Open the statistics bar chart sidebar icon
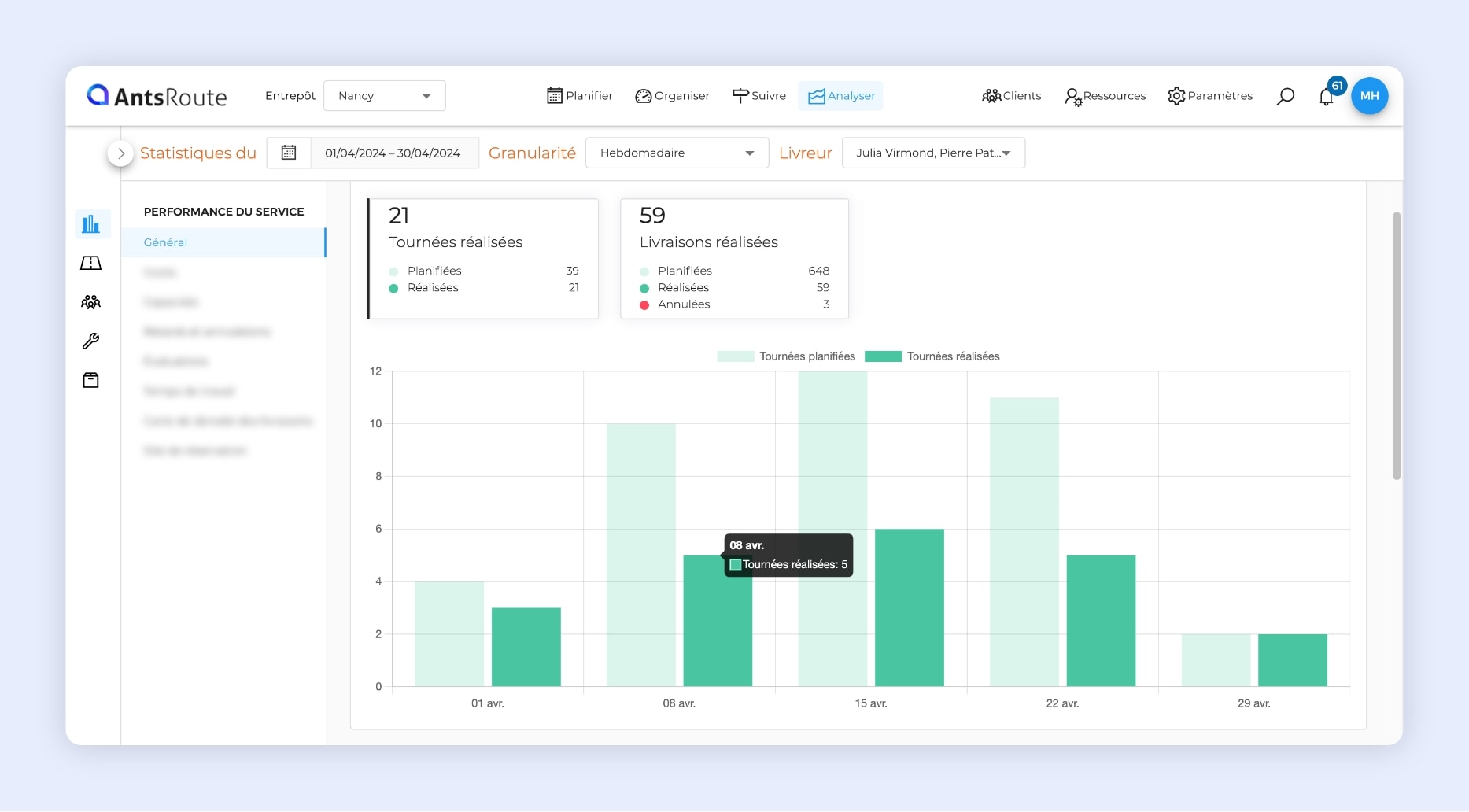The image size is (1469, 812). tap(91, 224)
